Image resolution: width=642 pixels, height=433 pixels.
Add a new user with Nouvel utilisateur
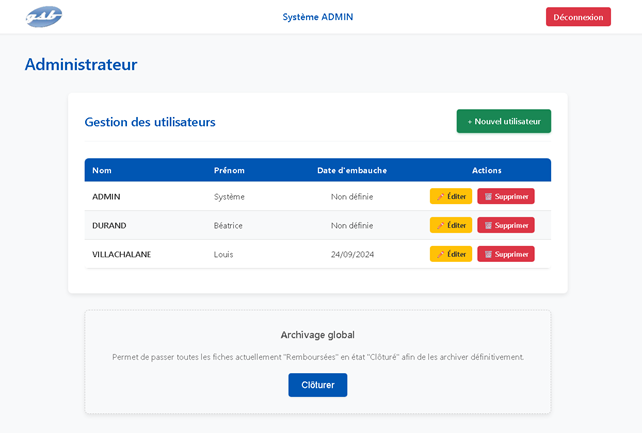point(503,121)
